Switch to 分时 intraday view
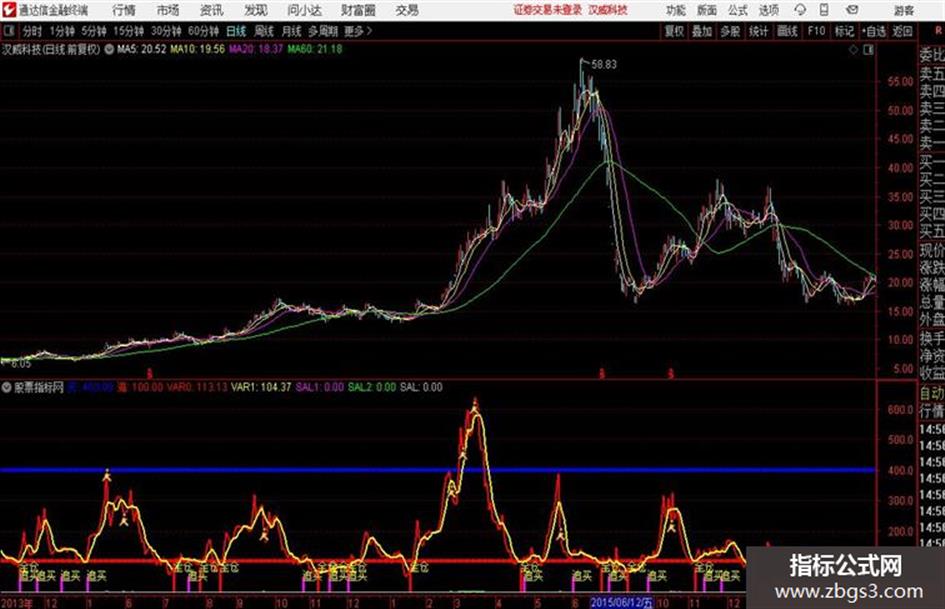The image size is (945, 609). [x=32, y=31]
